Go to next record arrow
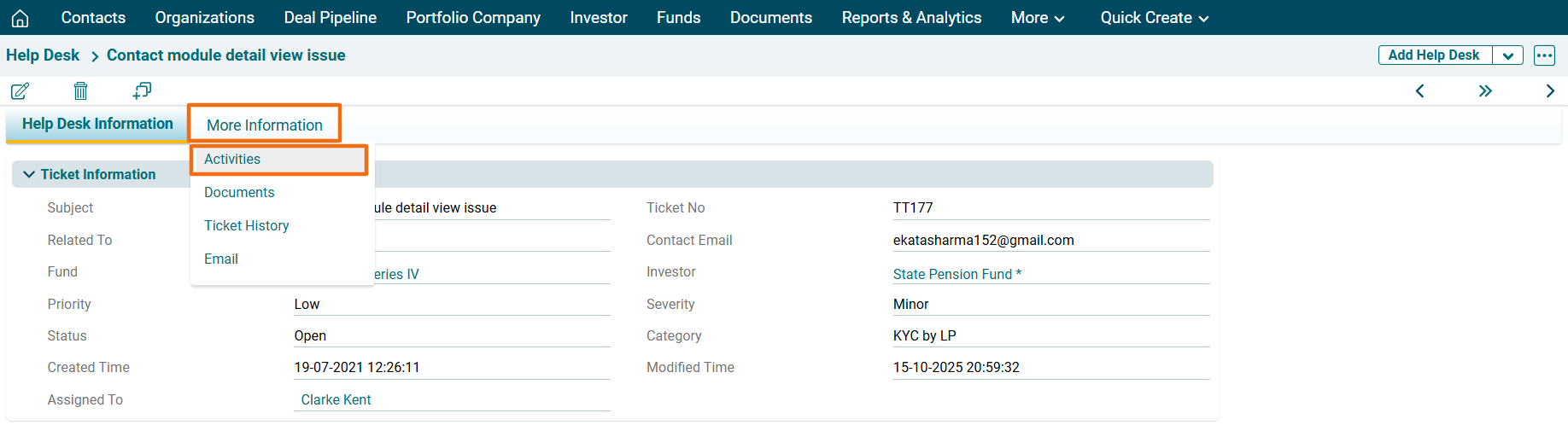This screenshot has width=1568, height=425. 1550,91
